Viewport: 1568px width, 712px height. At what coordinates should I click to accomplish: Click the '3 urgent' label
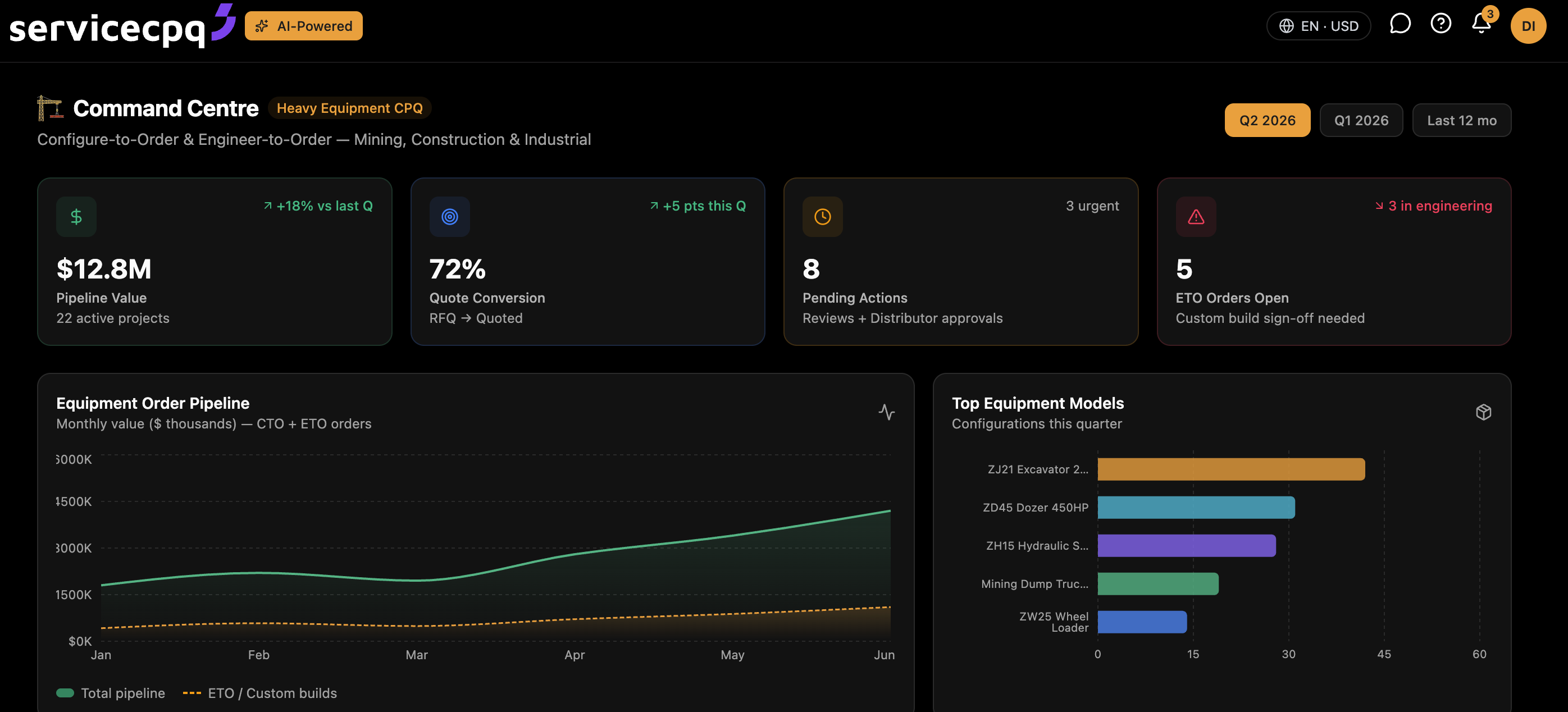pyautogui.click(x=1092, y=206)
